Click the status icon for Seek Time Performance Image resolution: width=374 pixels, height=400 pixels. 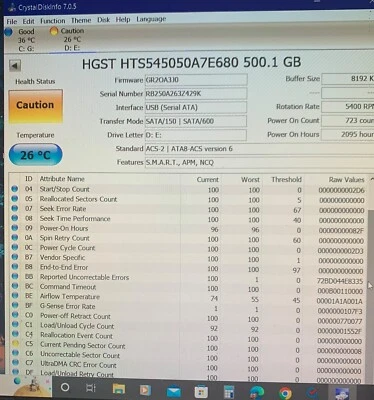(14, 218)
